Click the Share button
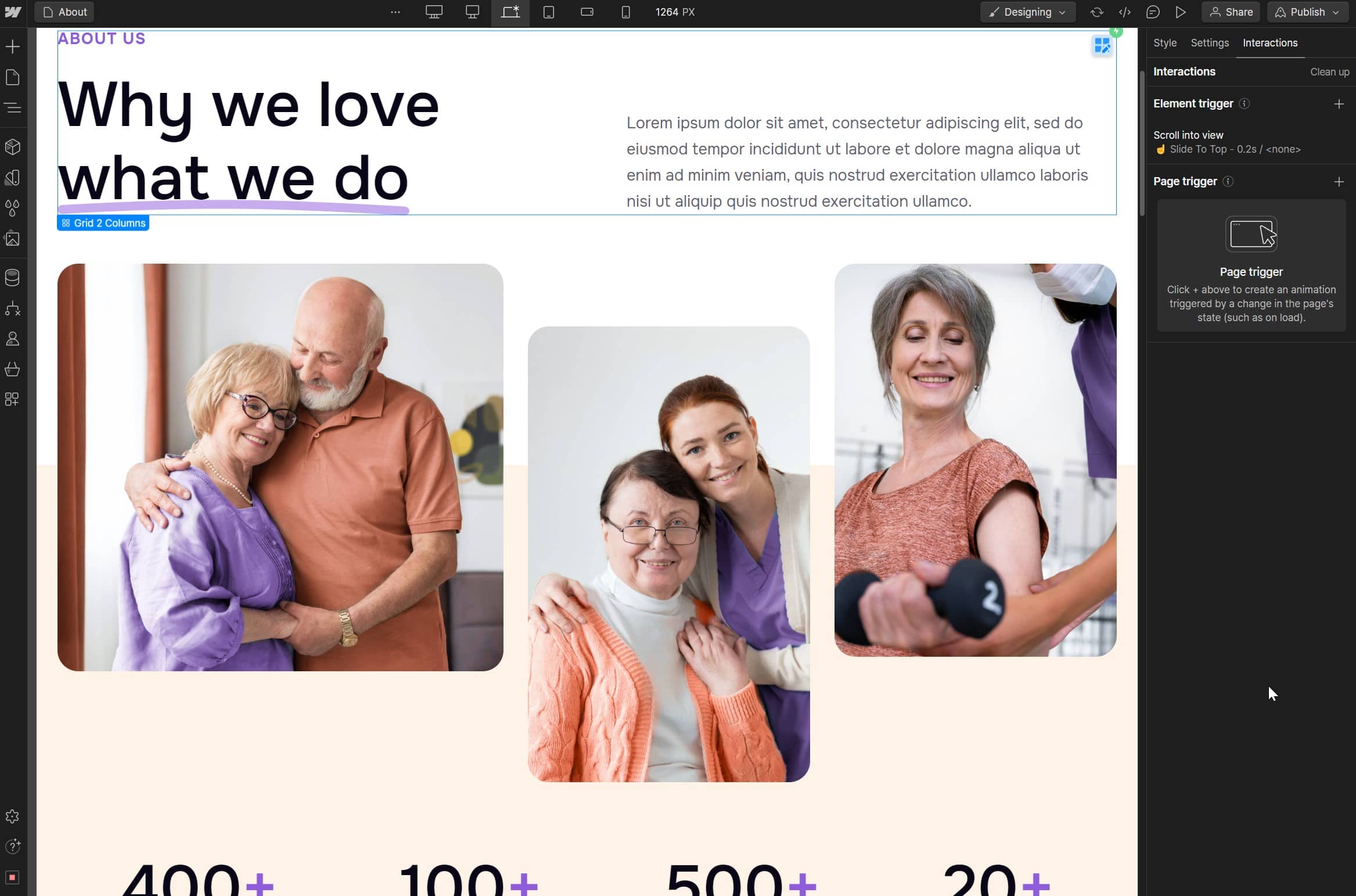This screenshot has width=1356, height=896. click(1231, 12)
